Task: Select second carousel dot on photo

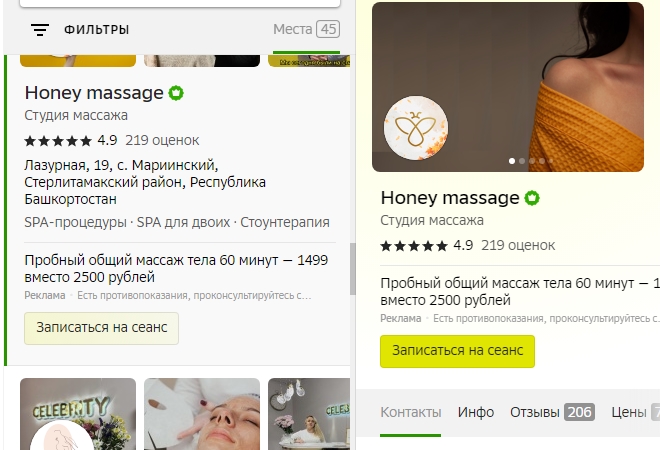Action: tap(522, 161)
